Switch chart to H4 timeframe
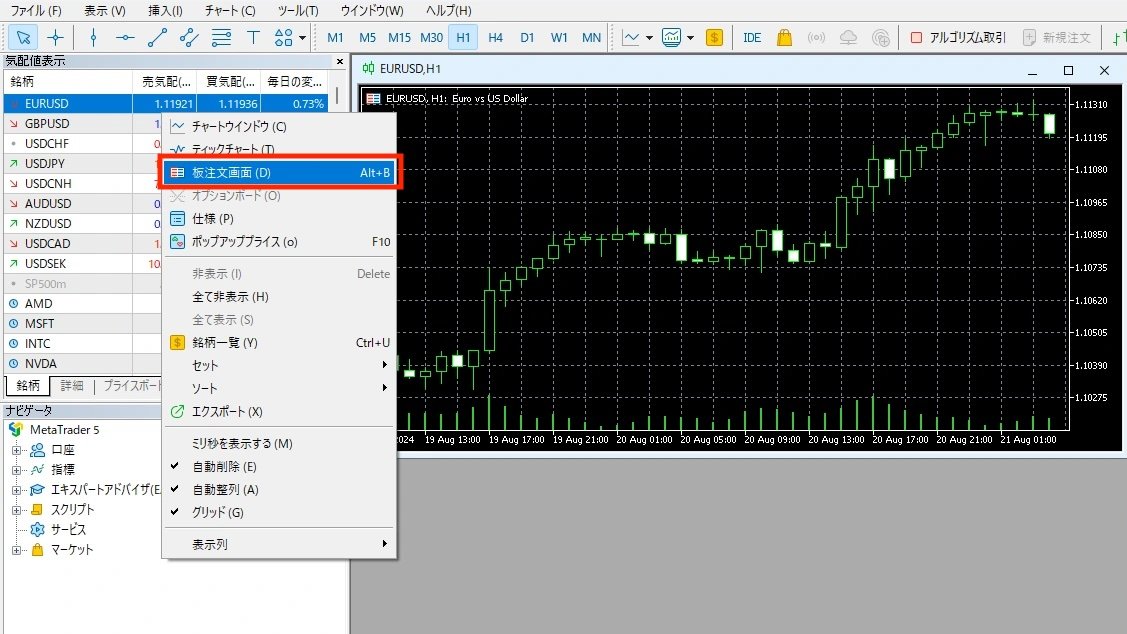 tap(495, 37)
